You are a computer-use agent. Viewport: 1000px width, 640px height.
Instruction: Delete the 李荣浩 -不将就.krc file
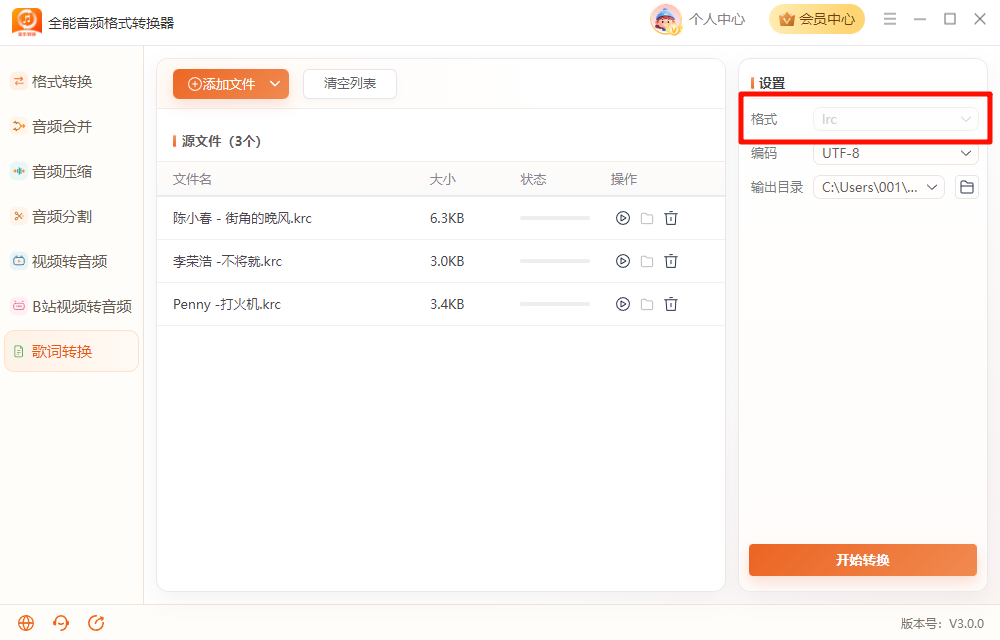point(670,261)
